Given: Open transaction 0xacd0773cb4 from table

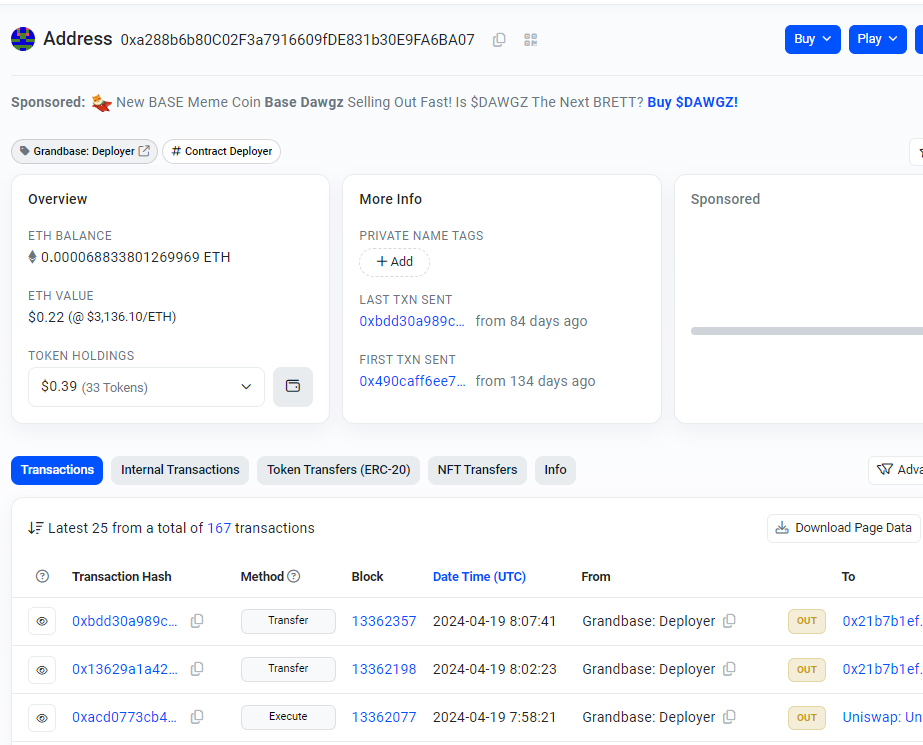Looking at the screenshot, I should point(124,717).
